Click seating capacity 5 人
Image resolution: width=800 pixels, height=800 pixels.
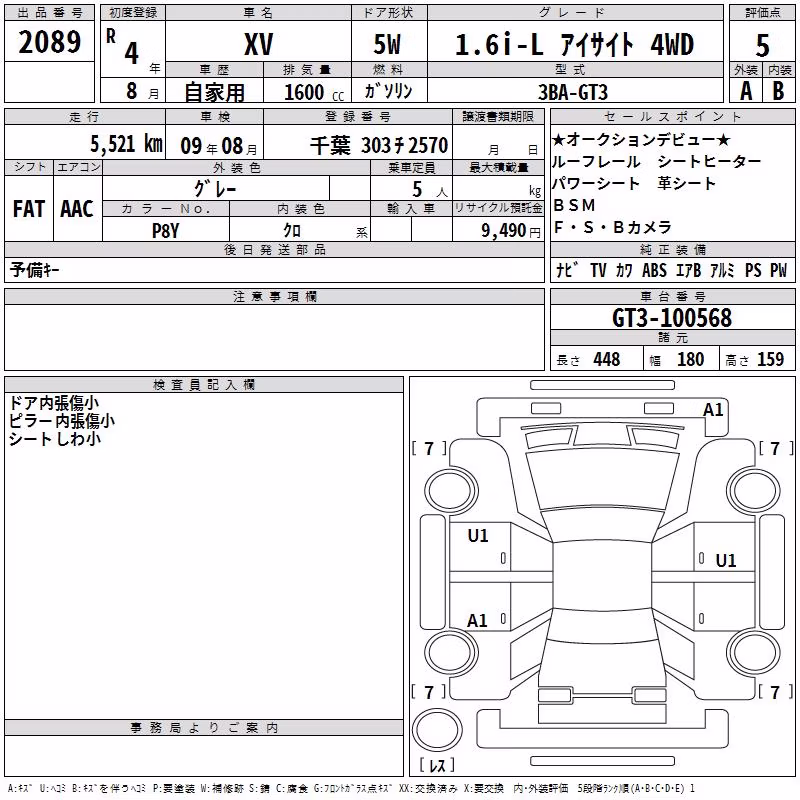pos(429,189)
